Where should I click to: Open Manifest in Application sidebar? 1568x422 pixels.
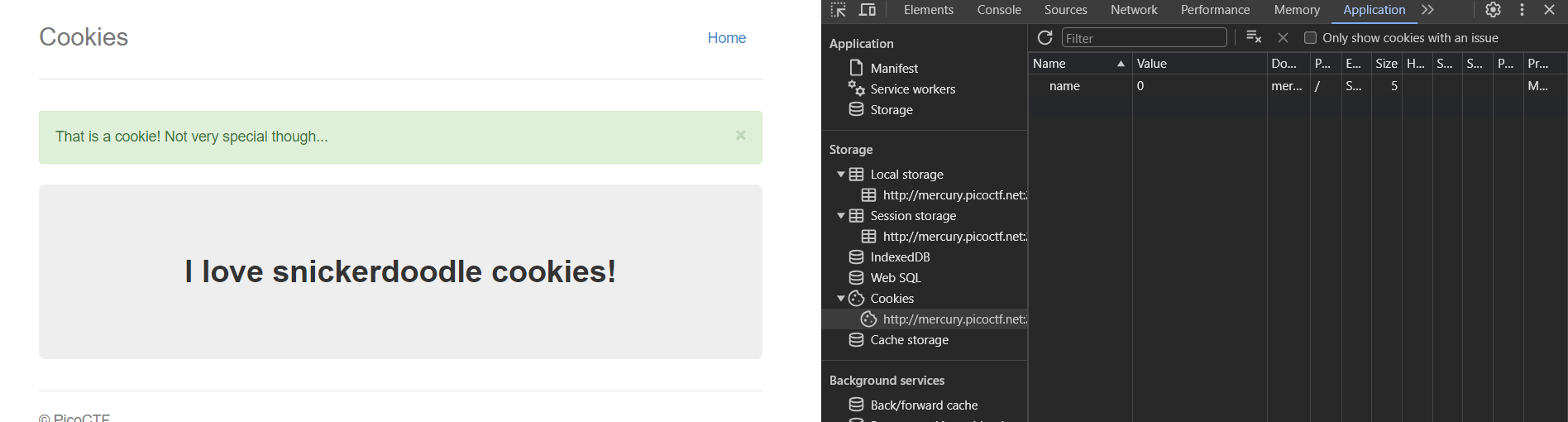[x=894, y=69]
